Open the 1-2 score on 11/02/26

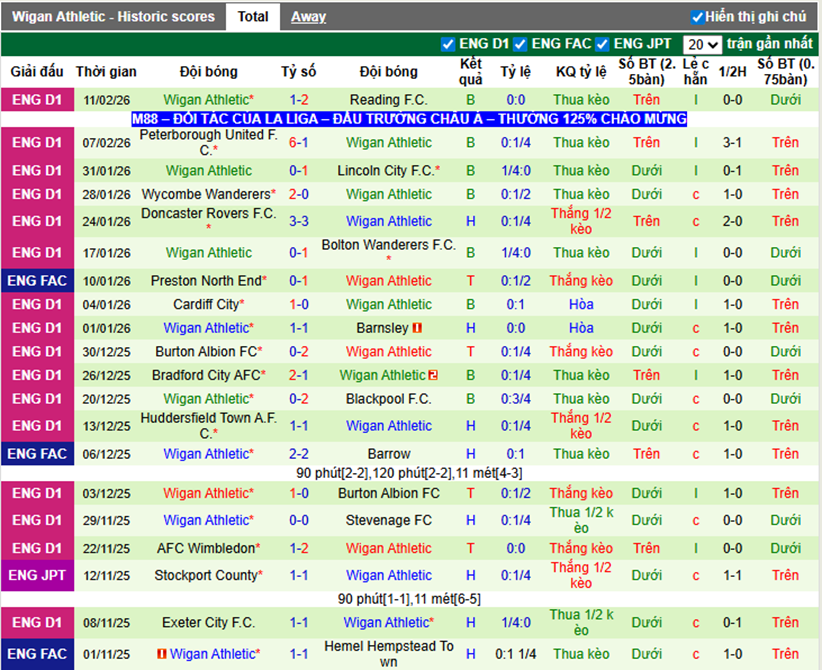(x=299, y=100)
